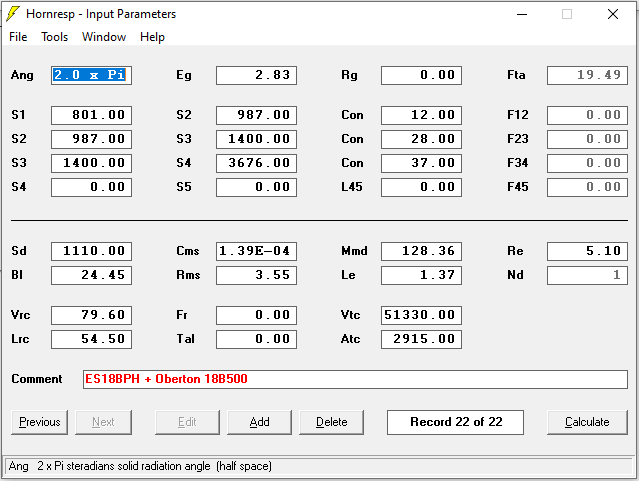Click the Record 22 of 22 indicator
The width and height of the screenshot is (639, 481).
coord(455,422)
